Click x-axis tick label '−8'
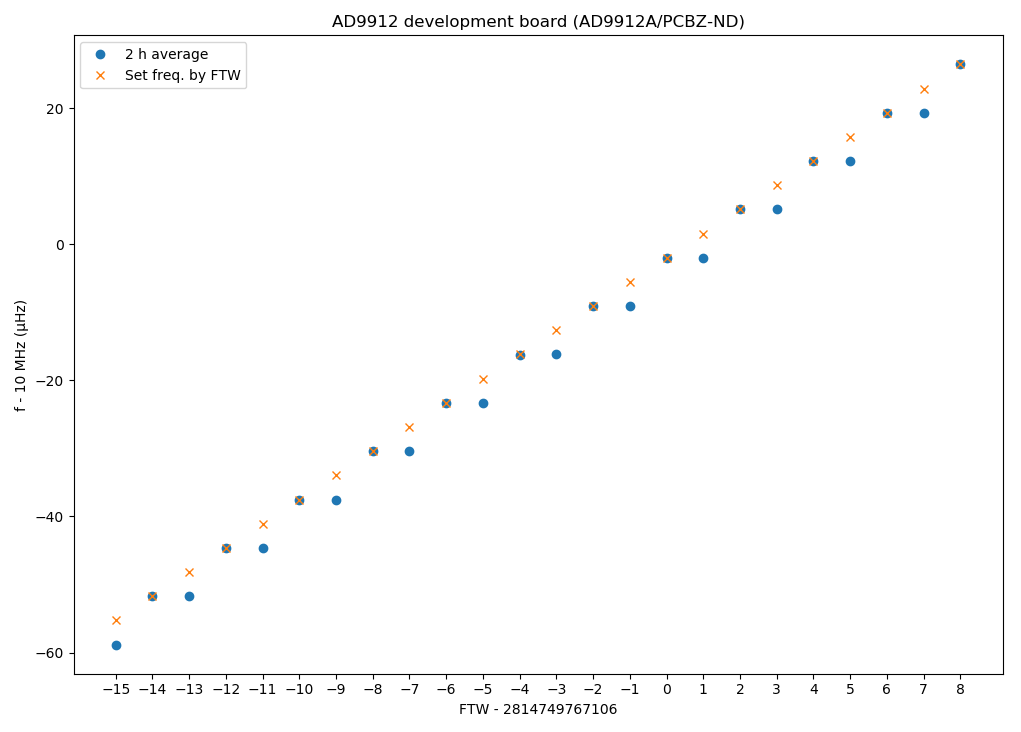Screen dimensions: 1021x732 [x=373, y=690]
